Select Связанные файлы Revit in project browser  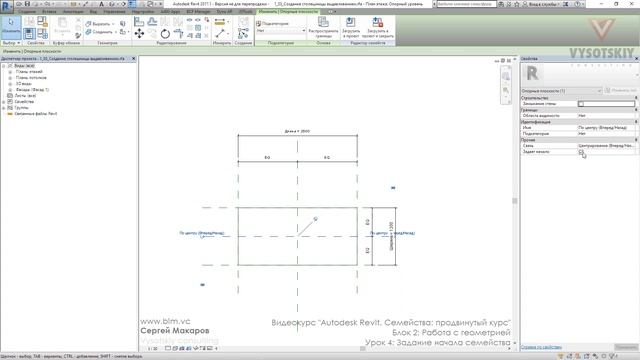click(36, 114)
